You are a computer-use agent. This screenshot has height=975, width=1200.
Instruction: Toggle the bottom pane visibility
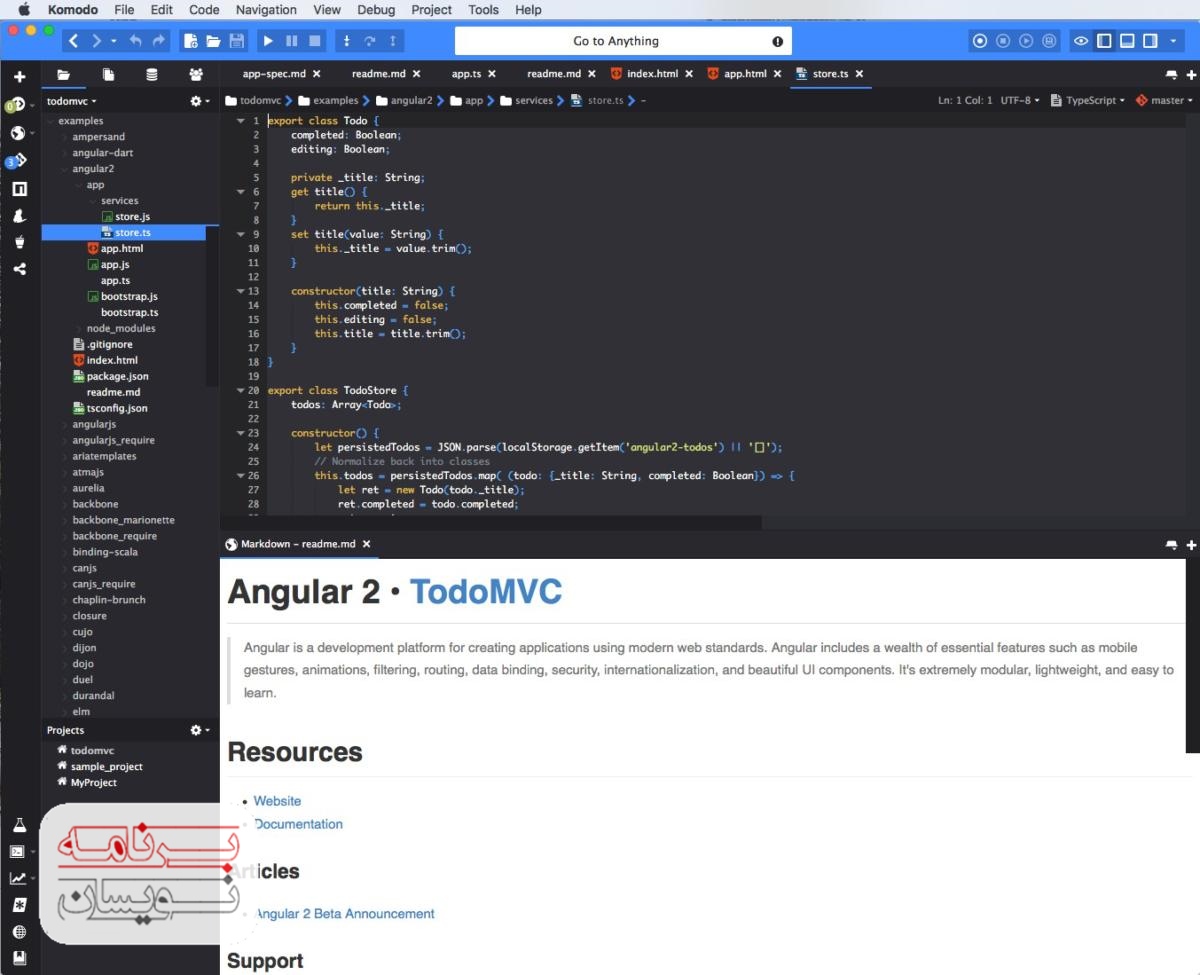pos(1127,41)
